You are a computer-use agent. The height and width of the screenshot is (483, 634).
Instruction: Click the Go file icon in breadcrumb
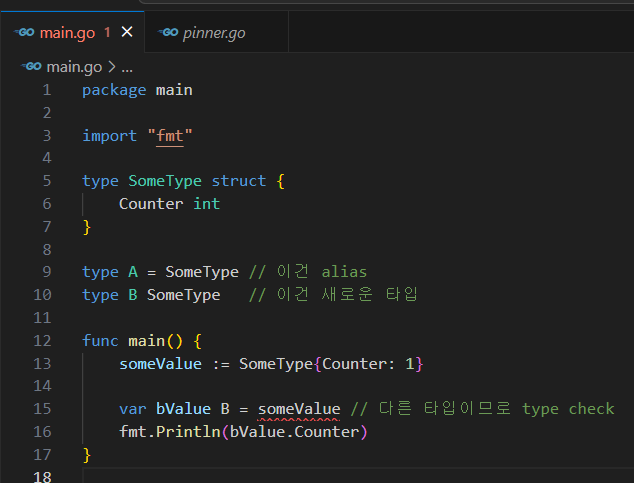(x=32, y=67)
